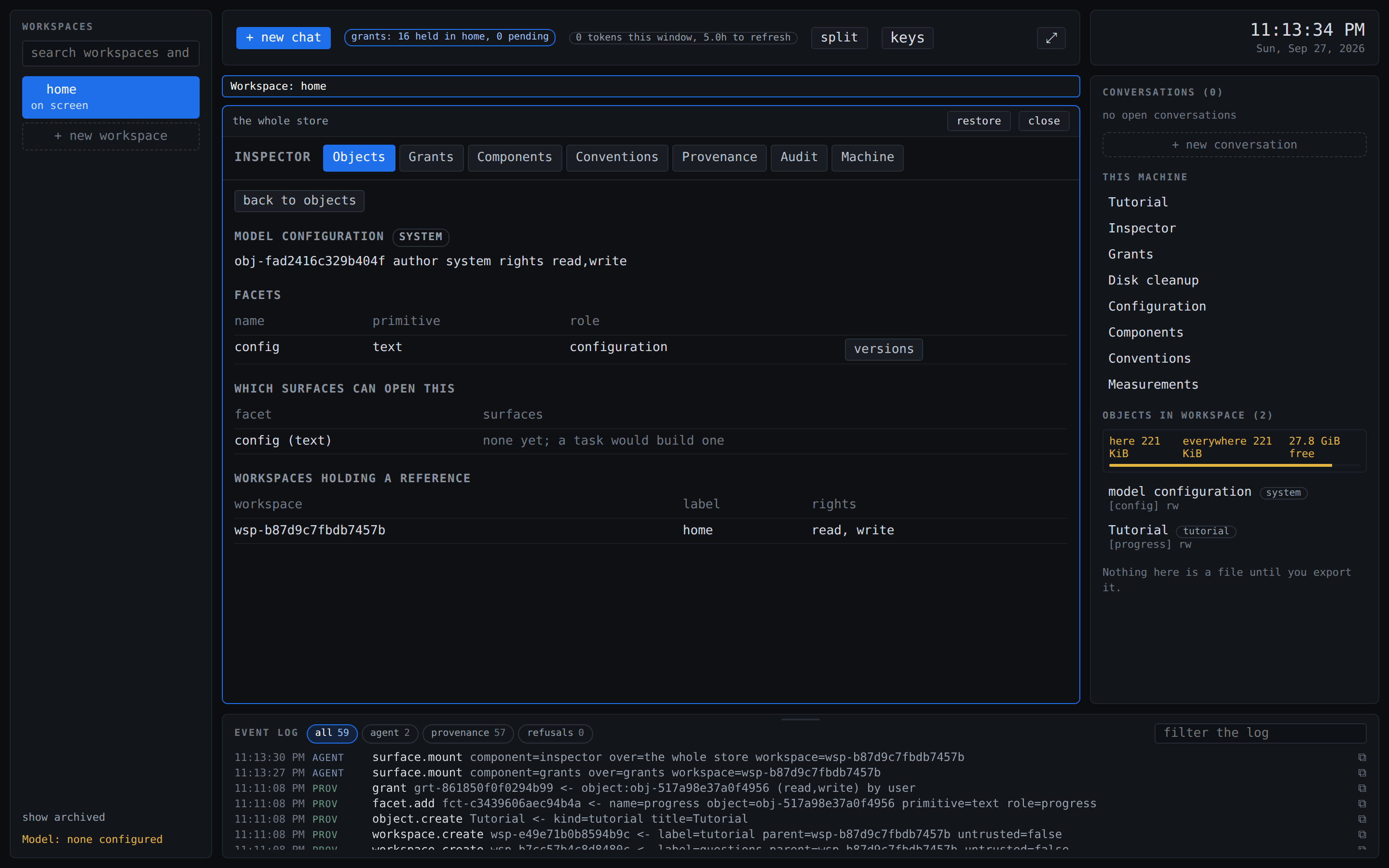Viewport: 1389px width, 868px height.
Task: Click the Workspace: home header bar
Action: pos(650,87)
